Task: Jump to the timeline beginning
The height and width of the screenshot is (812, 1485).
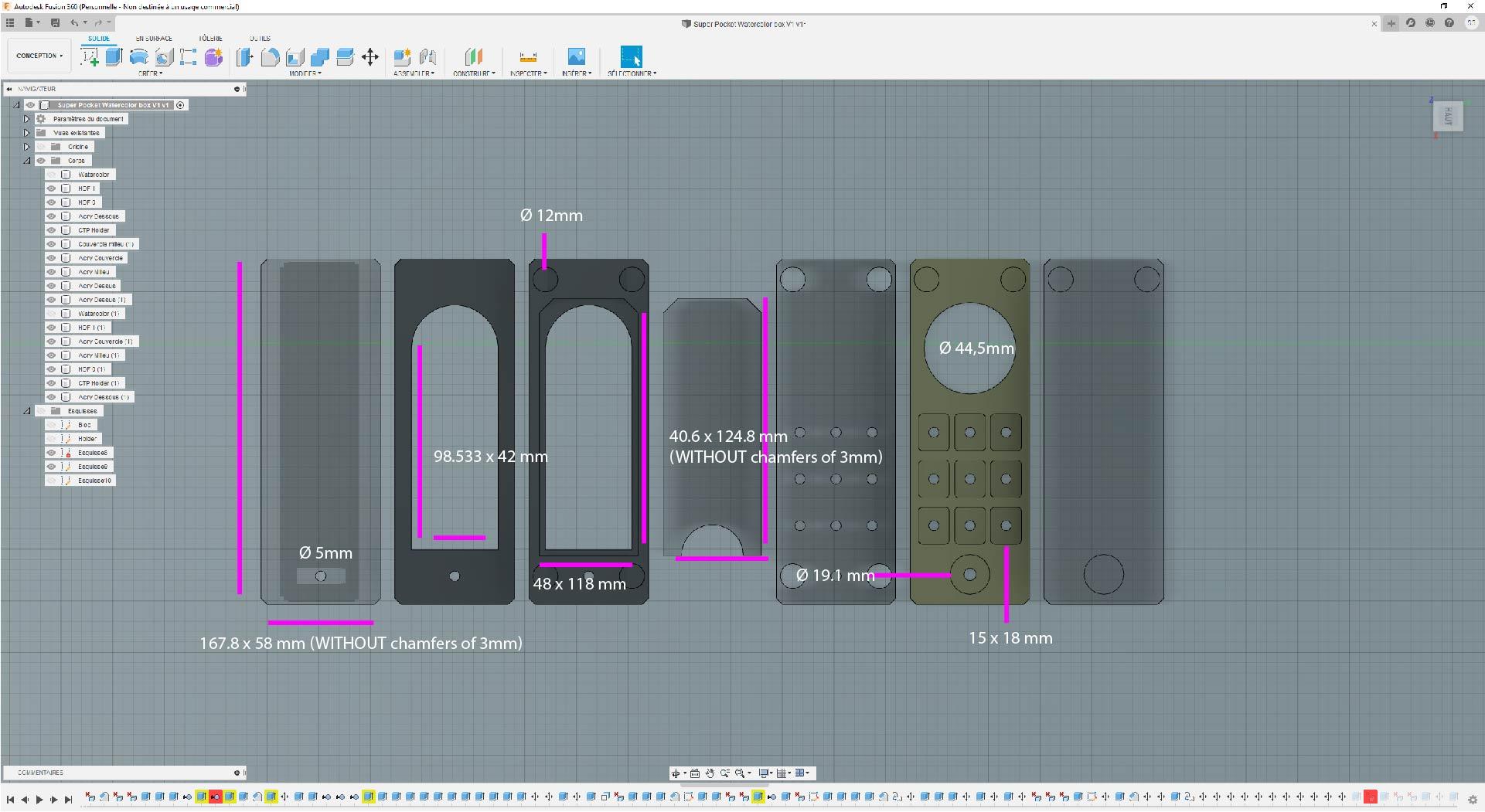Action: (x=10, y=800)
